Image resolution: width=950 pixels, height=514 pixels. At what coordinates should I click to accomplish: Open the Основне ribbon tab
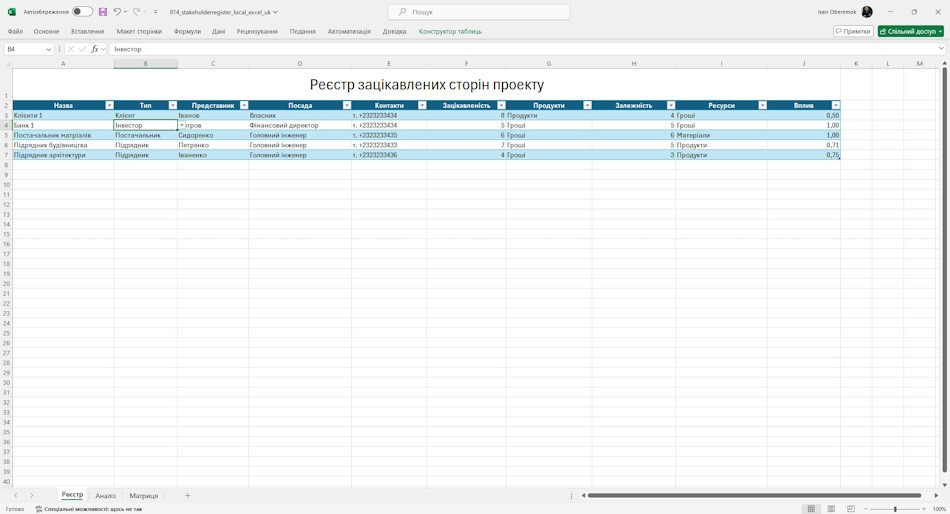(x=47, y=32)
